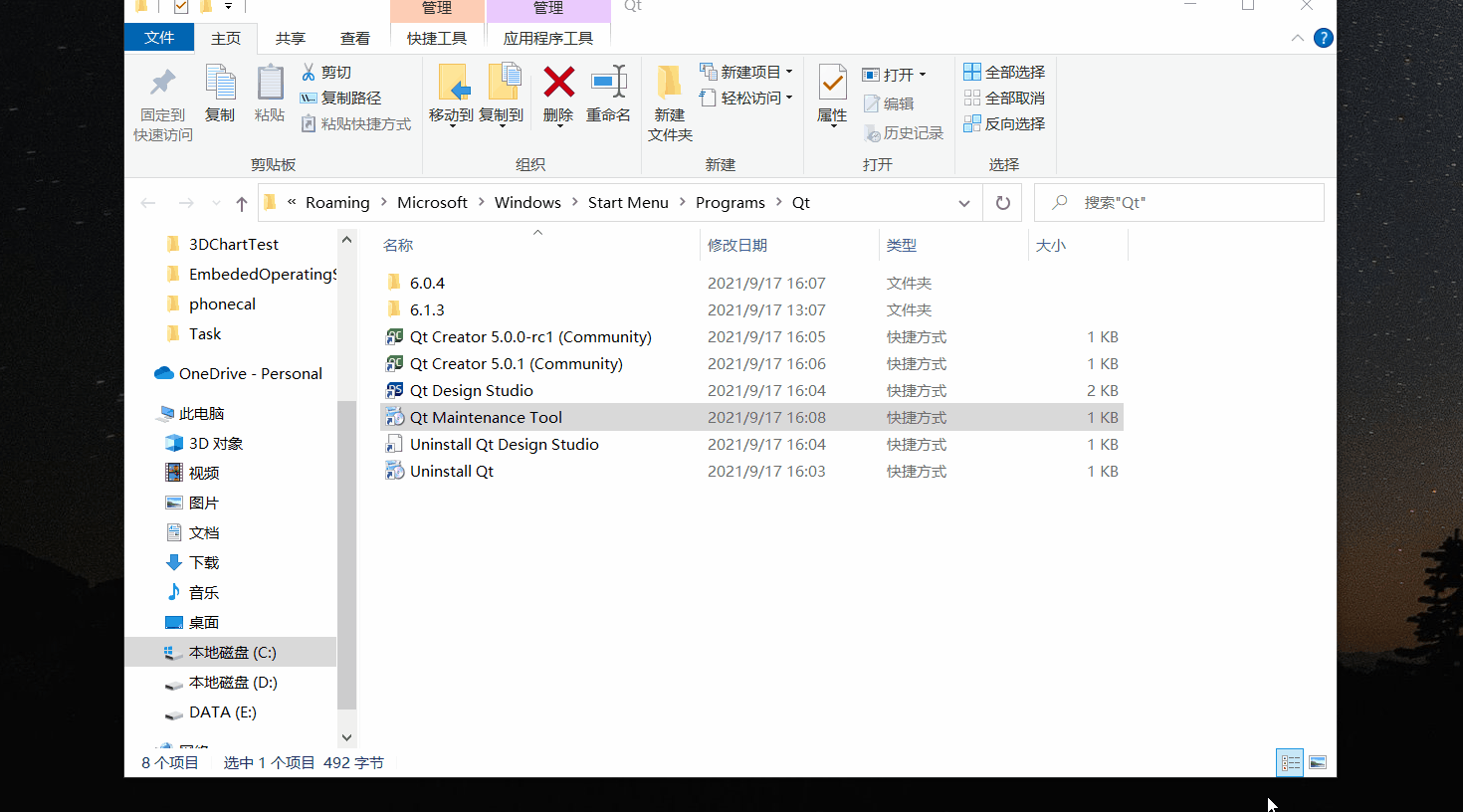
Task: Click the Paste (粘贴) ribbon icon
Action: click(270, 84)
